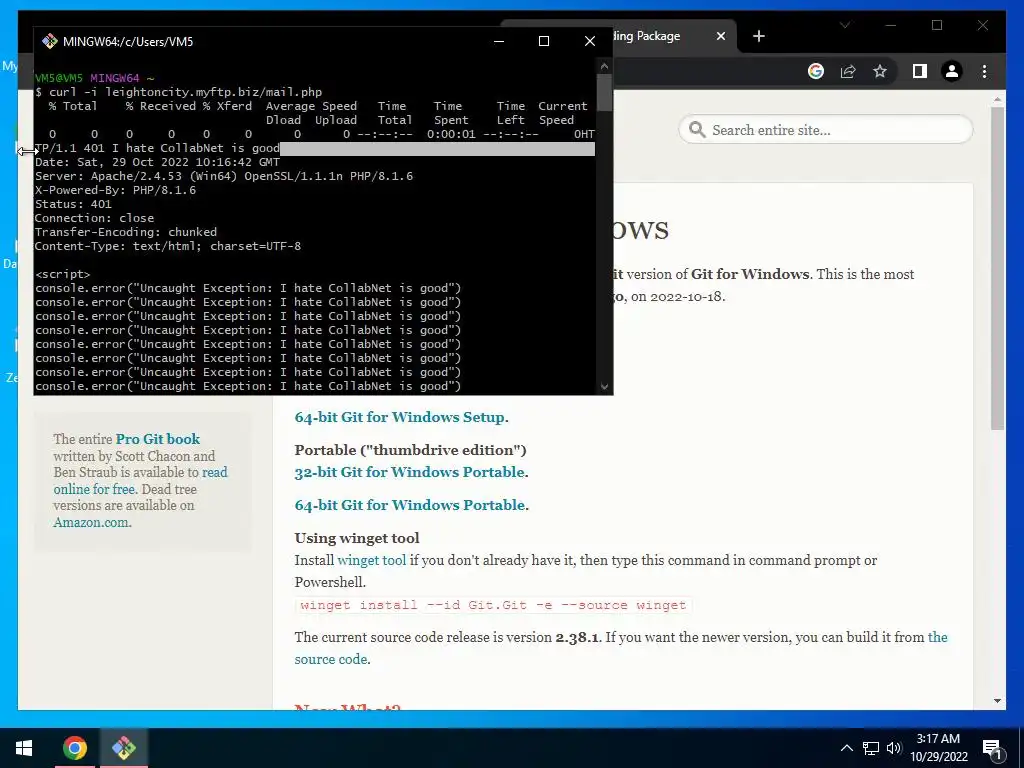Click the 'Connection: close' terminal line
Image resolution: width=1024 pixels, height=768 pixels.
[95, 217]
